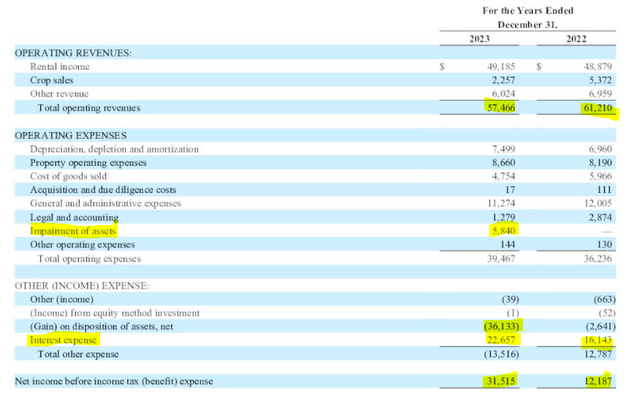Click legal and accounting value 2,874
The height and width of the screenshot is (399, 640).
pyautogui.click(x=600, y=217)
